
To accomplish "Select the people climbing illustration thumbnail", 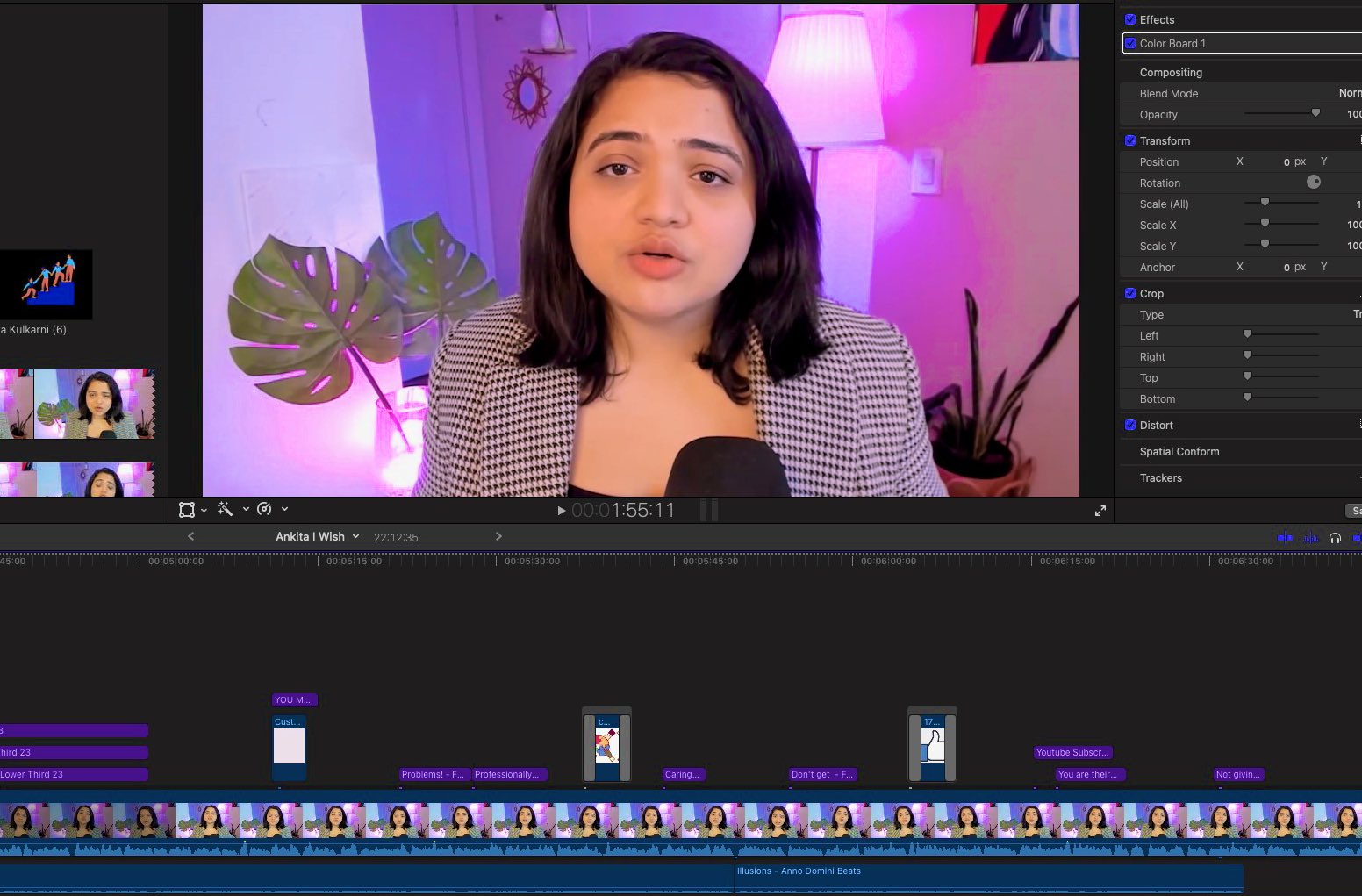I will pyautogui.click(x=46, y=284).
